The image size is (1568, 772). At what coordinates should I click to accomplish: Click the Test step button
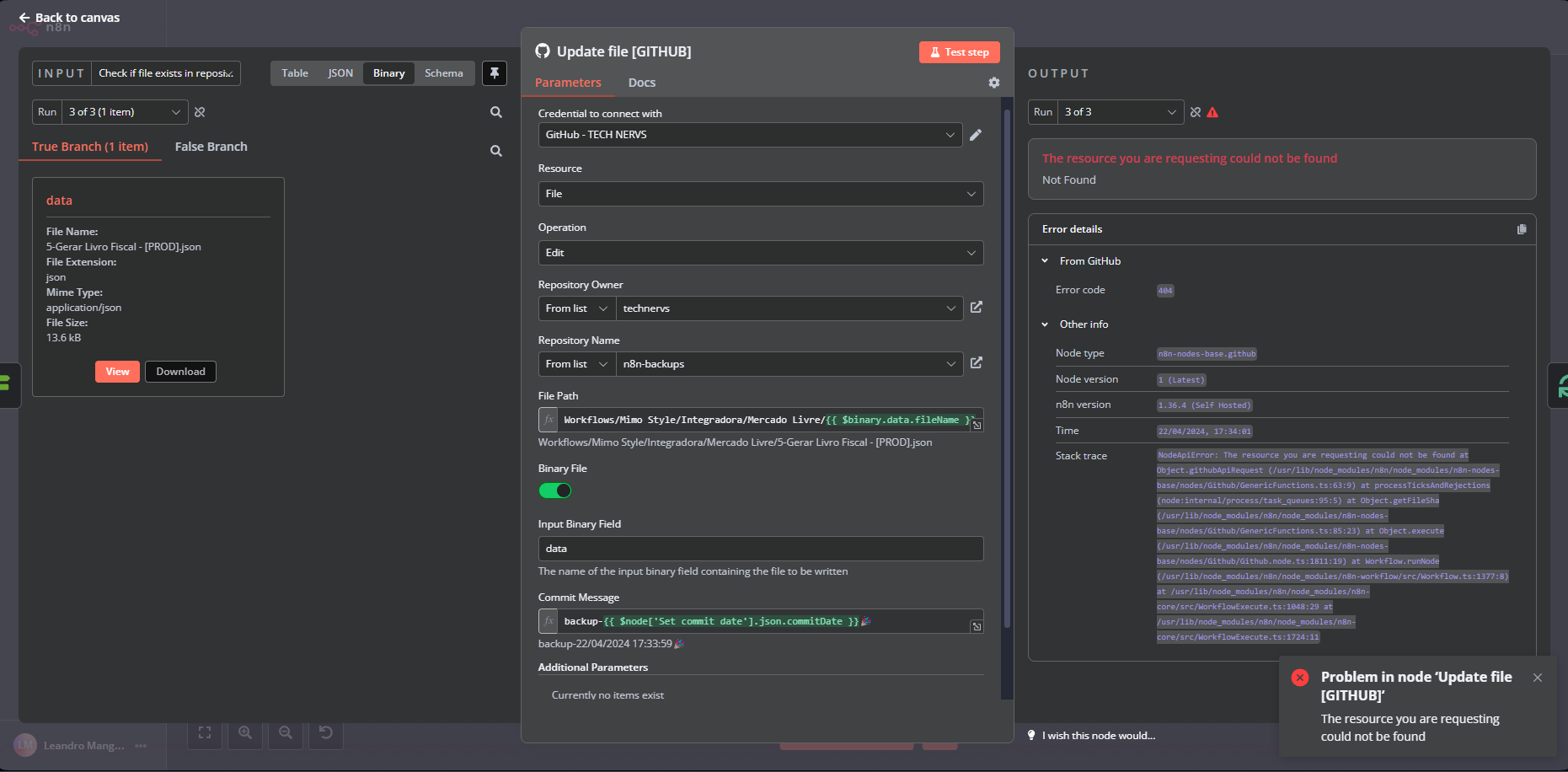click(960, 52)
